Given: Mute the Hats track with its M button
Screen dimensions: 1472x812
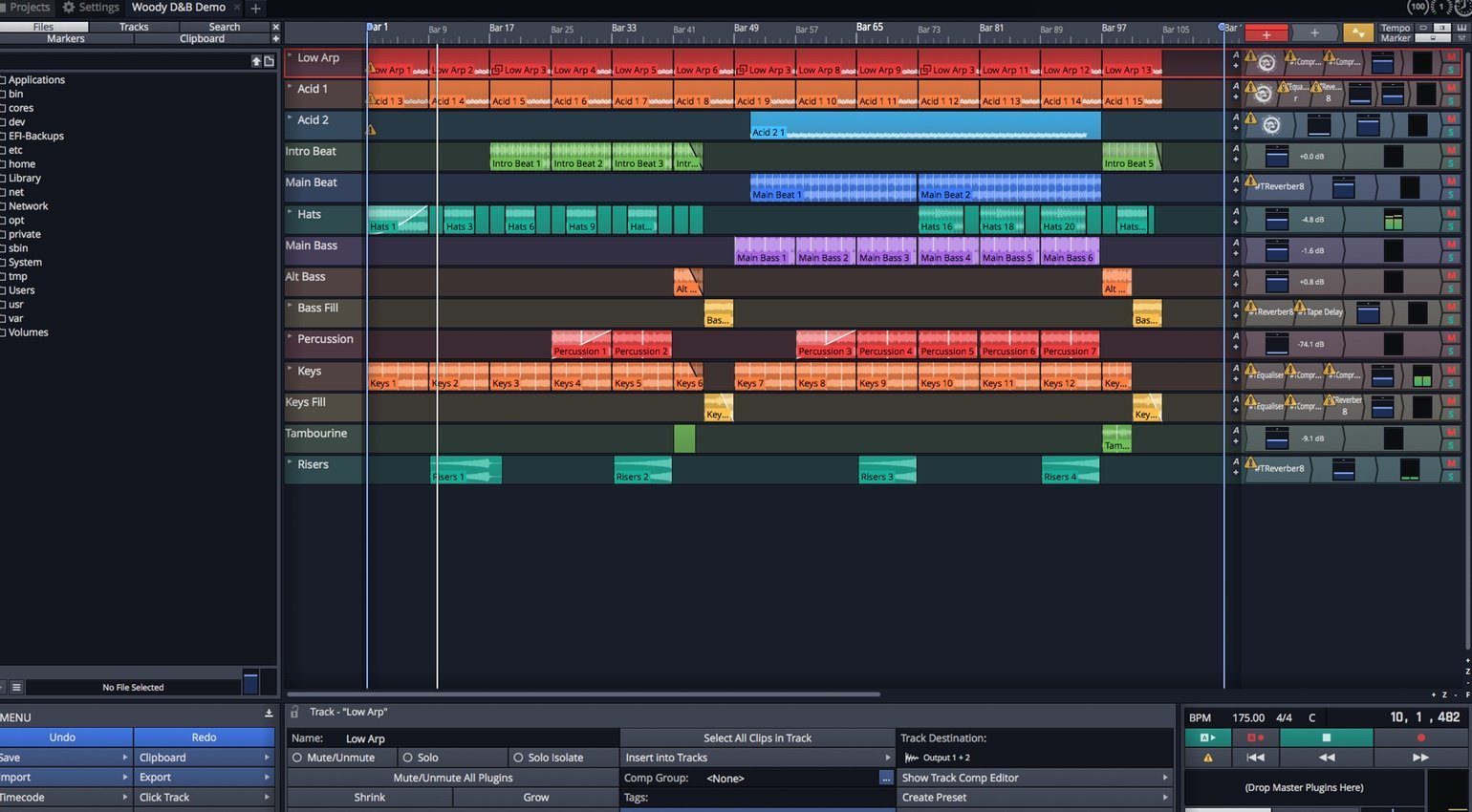Looking at the screenshot, I should [1451, 213].
